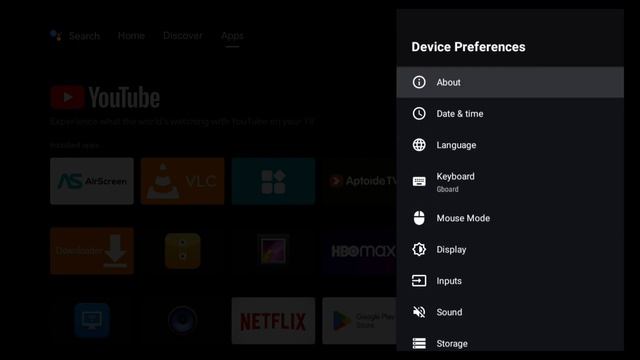Open Language settings
640x360 pixels.
click(510, 145)
